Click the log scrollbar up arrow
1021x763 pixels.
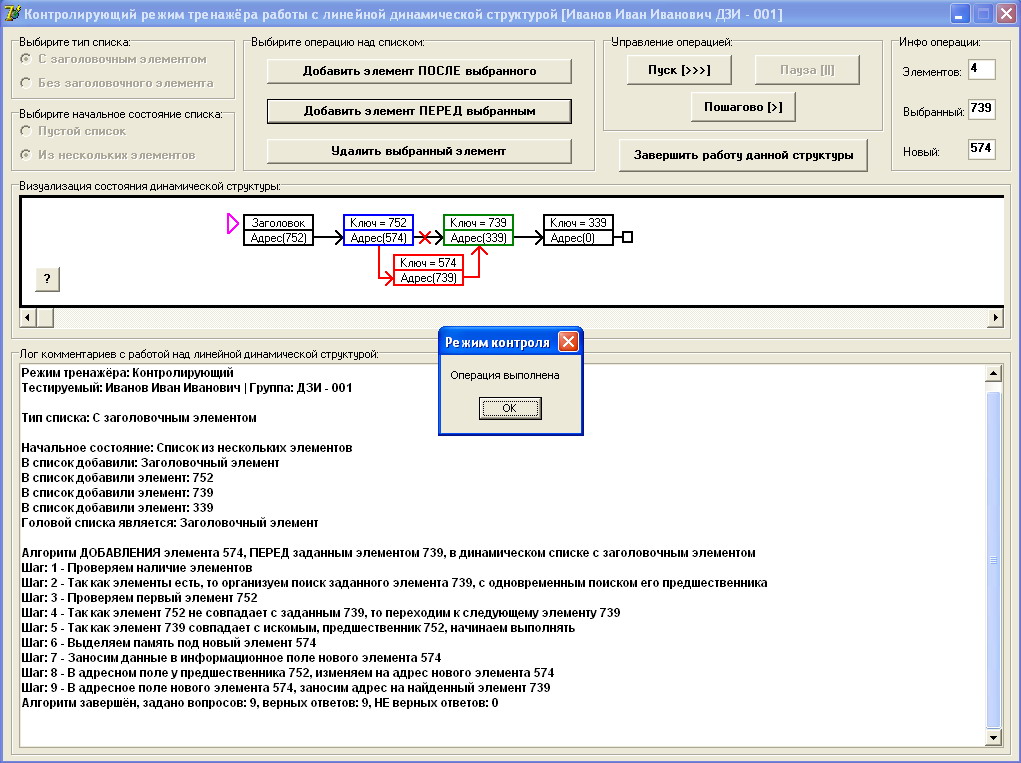(x=993, y=373)
